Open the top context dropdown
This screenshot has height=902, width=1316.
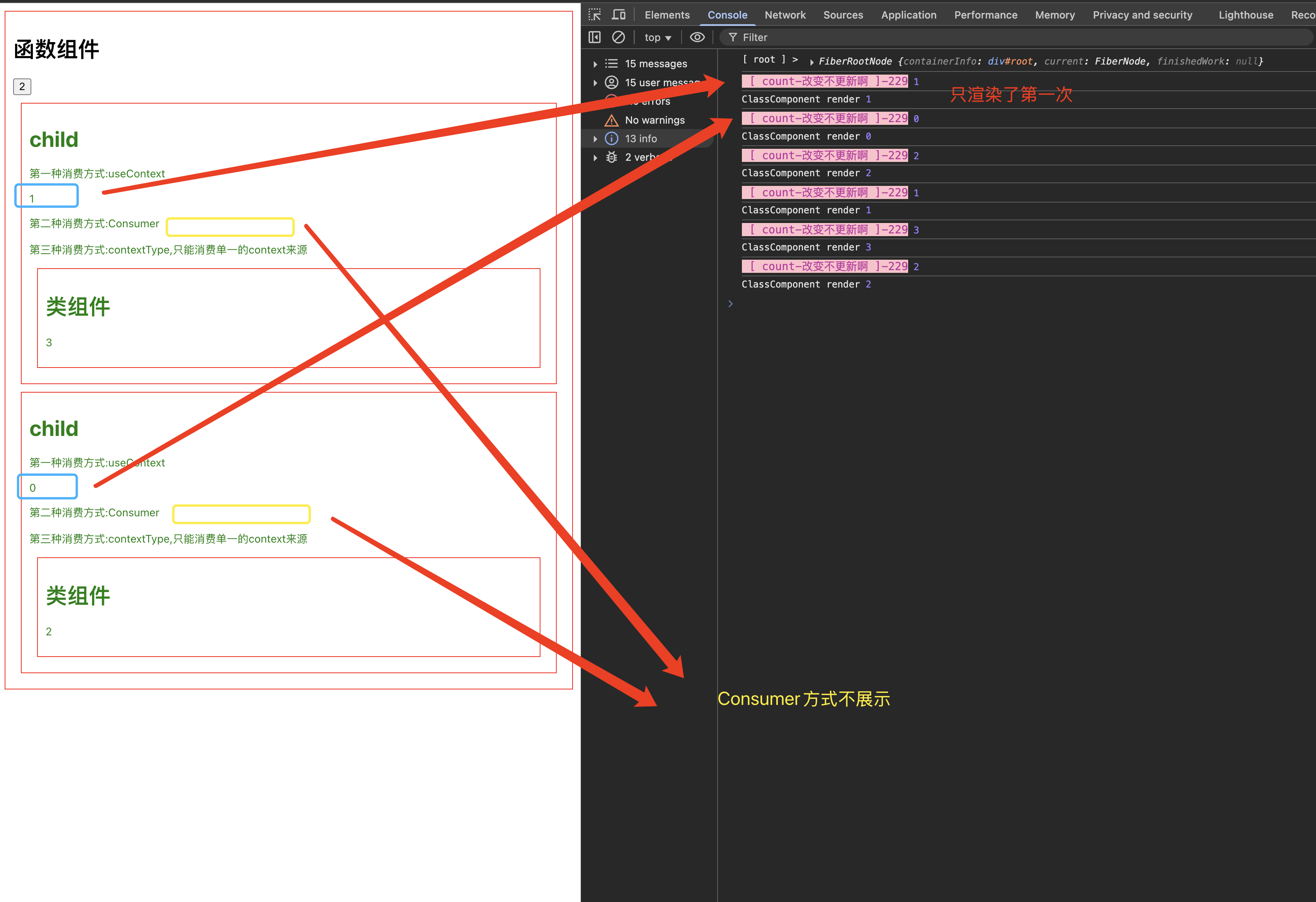click(x=658, y=37)
